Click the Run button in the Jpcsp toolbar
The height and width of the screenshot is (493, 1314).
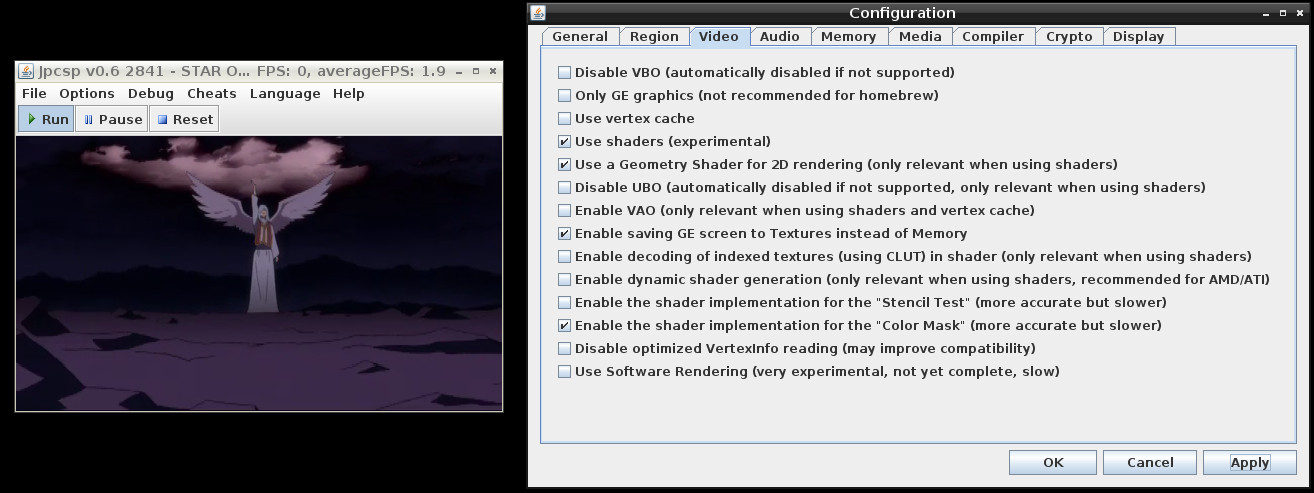(47, 119)
